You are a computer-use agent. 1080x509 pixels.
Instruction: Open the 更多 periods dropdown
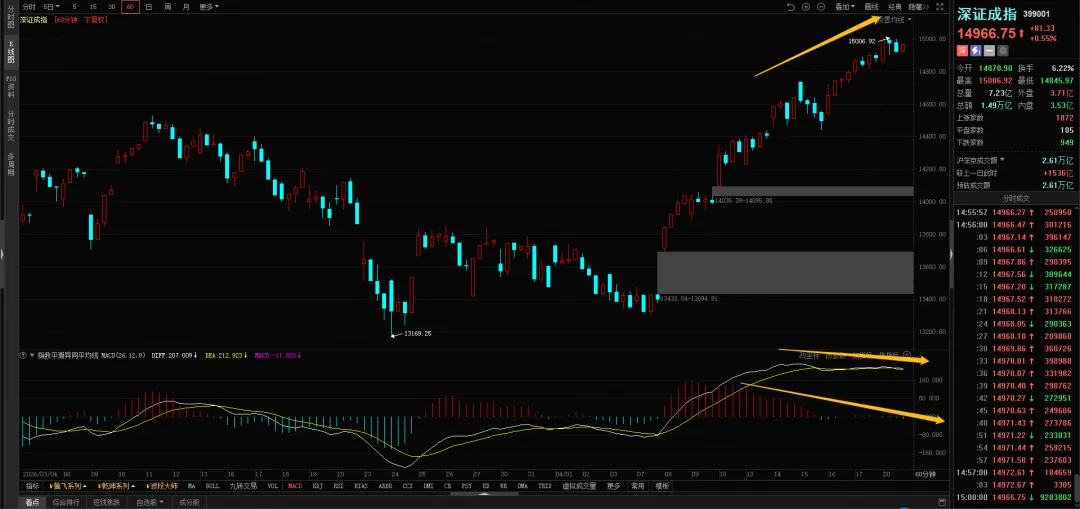pyautogui.click(x=209, y=6)
